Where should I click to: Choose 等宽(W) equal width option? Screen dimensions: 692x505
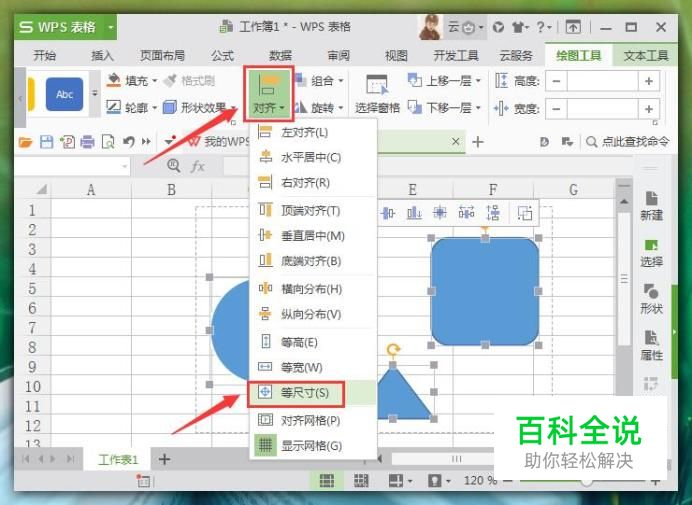313,367
